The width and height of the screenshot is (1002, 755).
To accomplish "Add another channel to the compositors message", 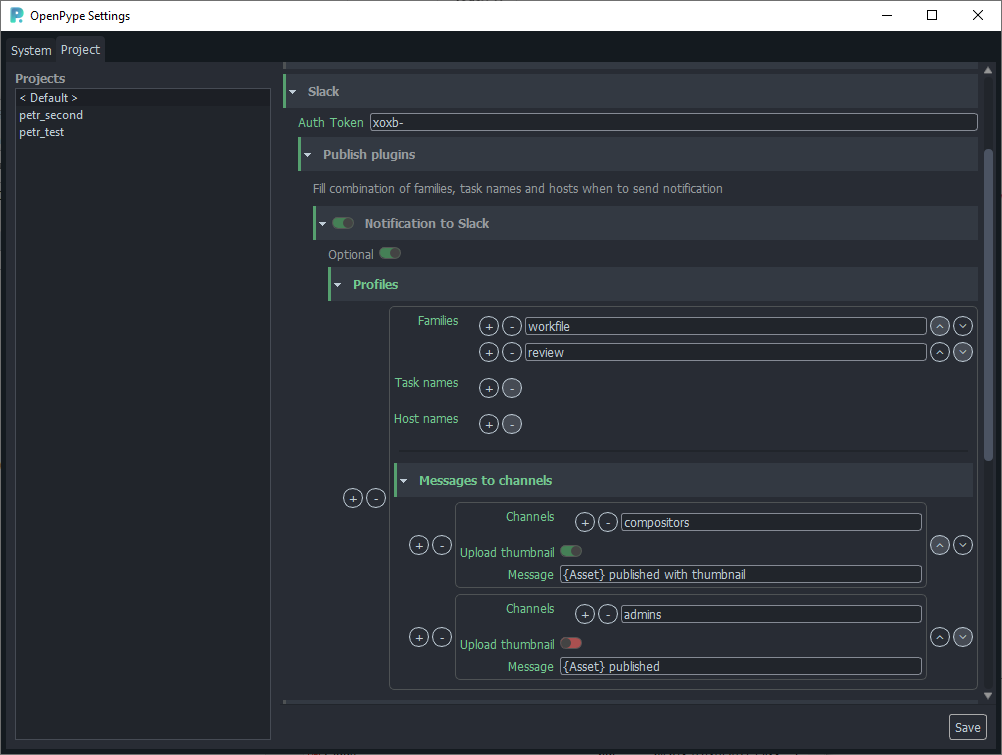I will click(x=584, y=521).
